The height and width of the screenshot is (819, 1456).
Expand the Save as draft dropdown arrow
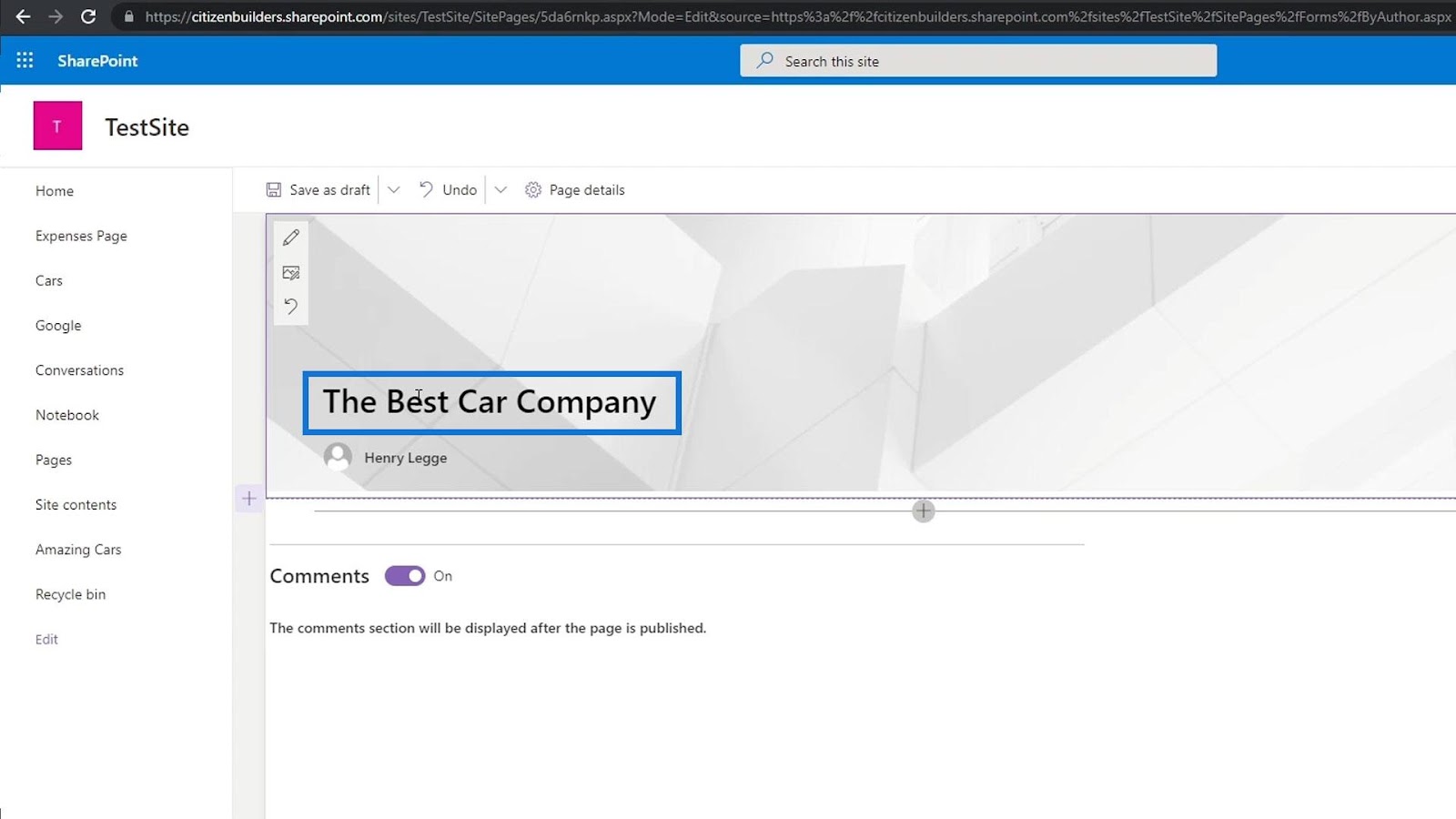point(393,189)
